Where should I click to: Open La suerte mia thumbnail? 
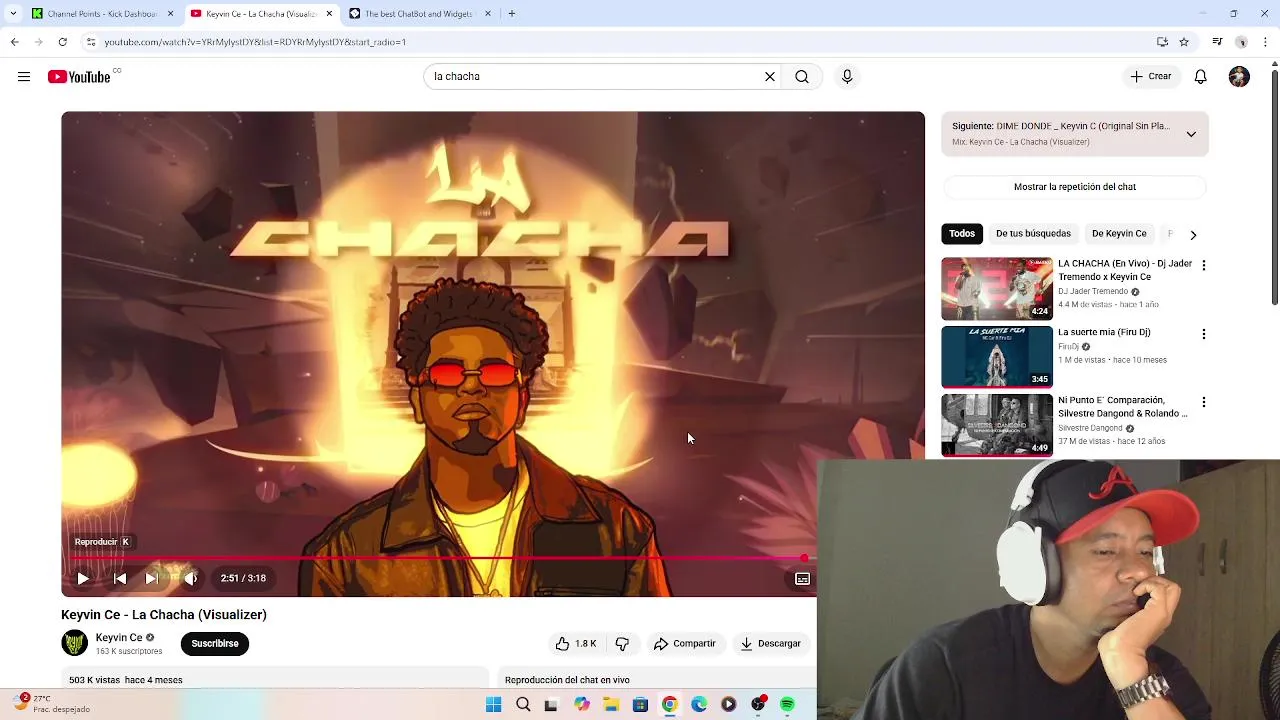coord(997,357)
